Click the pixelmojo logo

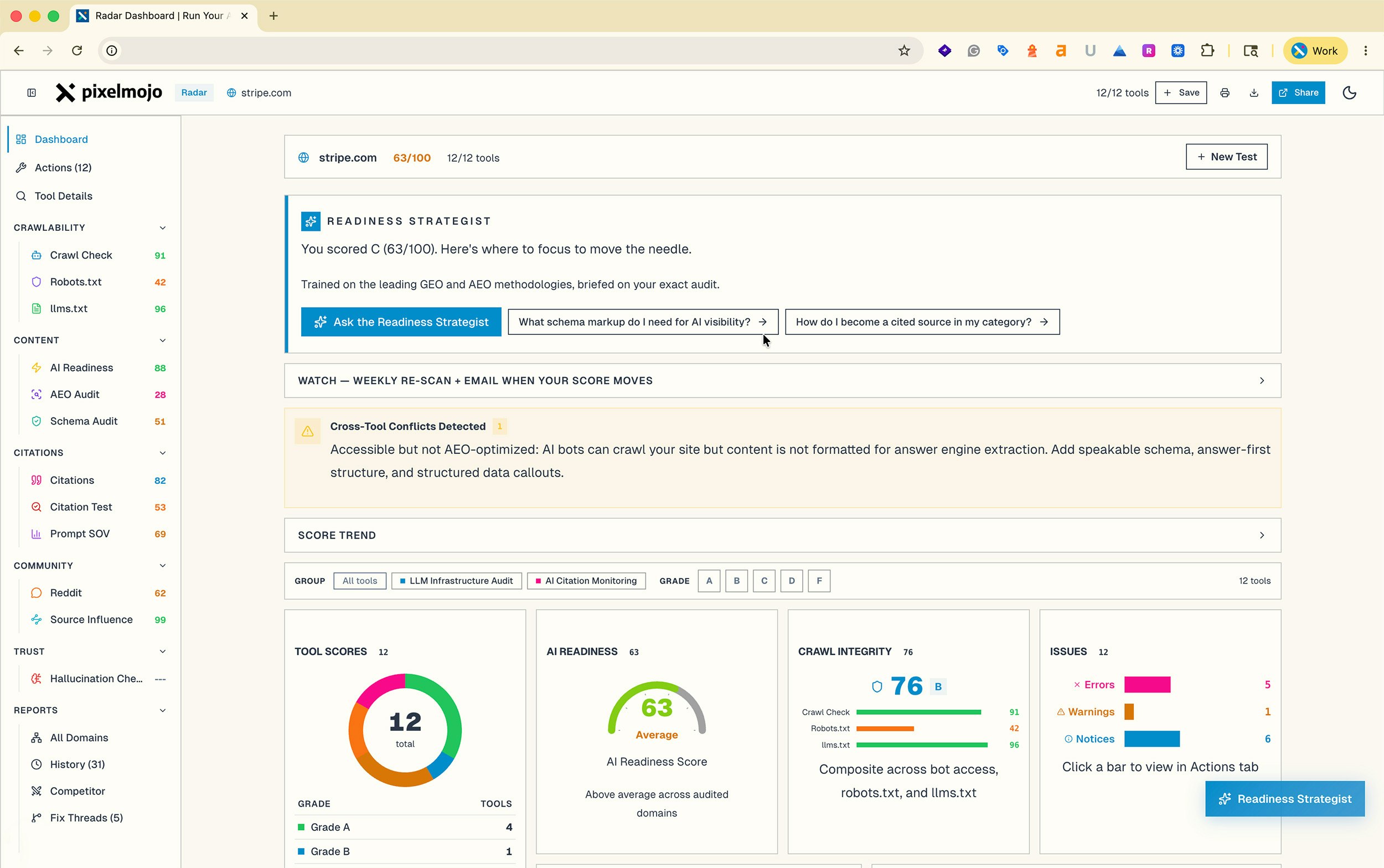click(x=109, y=92)
